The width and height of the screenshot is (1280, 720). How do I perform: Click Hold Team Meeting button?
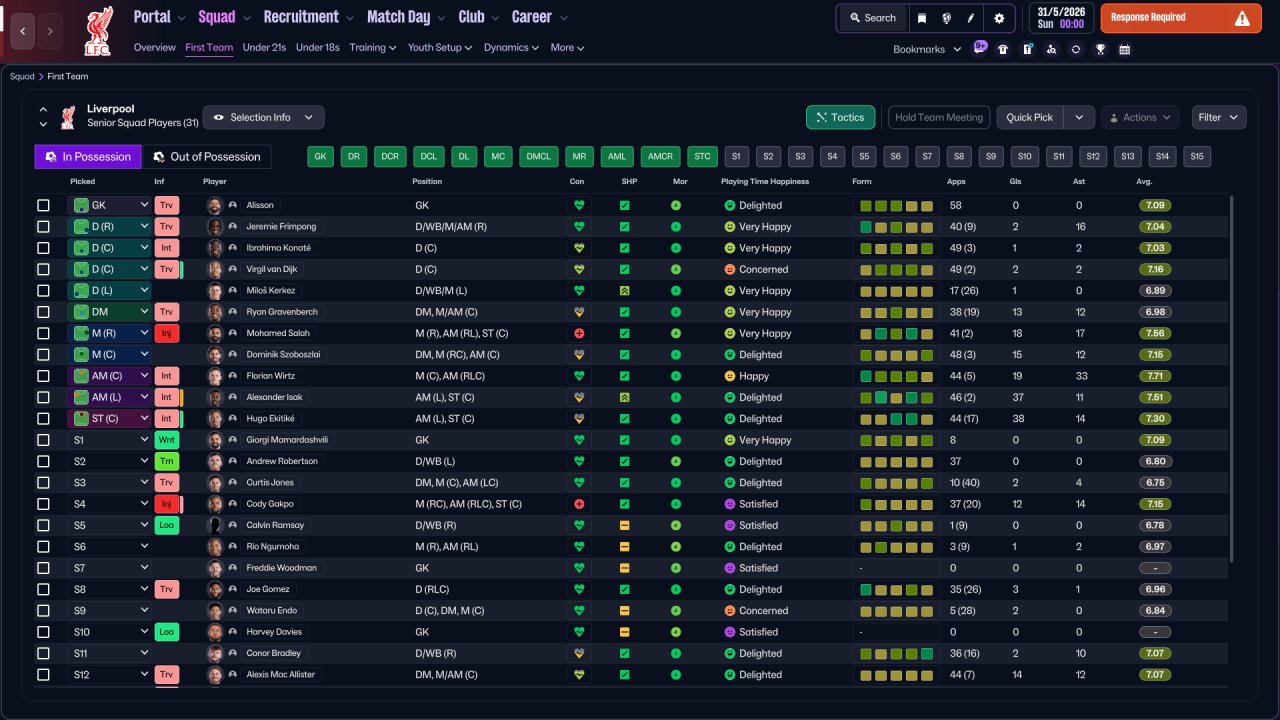click(939, 117)
